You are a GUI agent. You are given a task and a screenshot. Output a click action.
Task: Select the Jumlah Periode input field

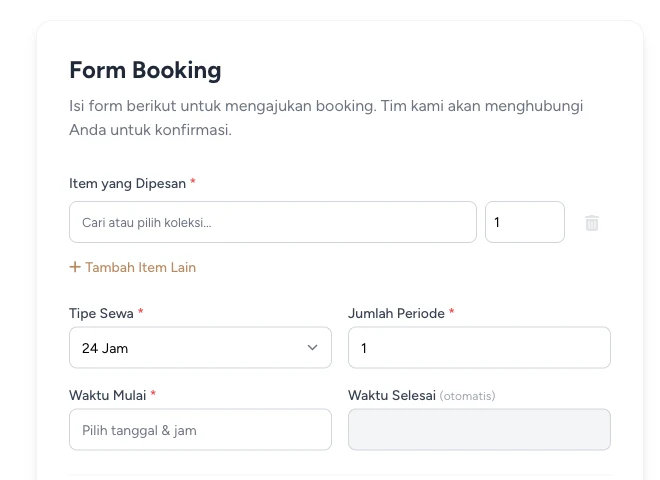coord(479,348)
